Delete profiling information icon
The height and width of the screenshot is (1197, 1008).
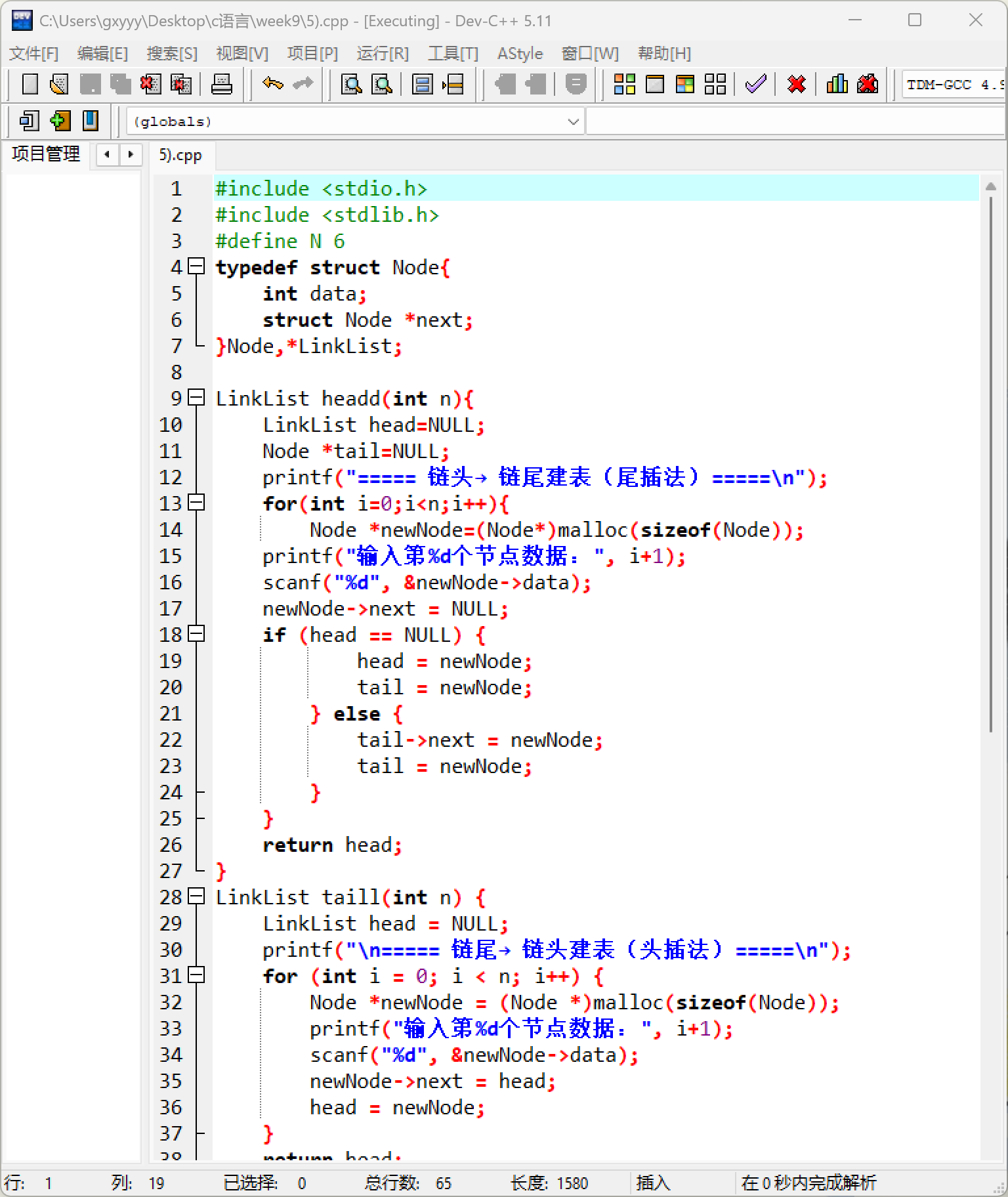868,84
